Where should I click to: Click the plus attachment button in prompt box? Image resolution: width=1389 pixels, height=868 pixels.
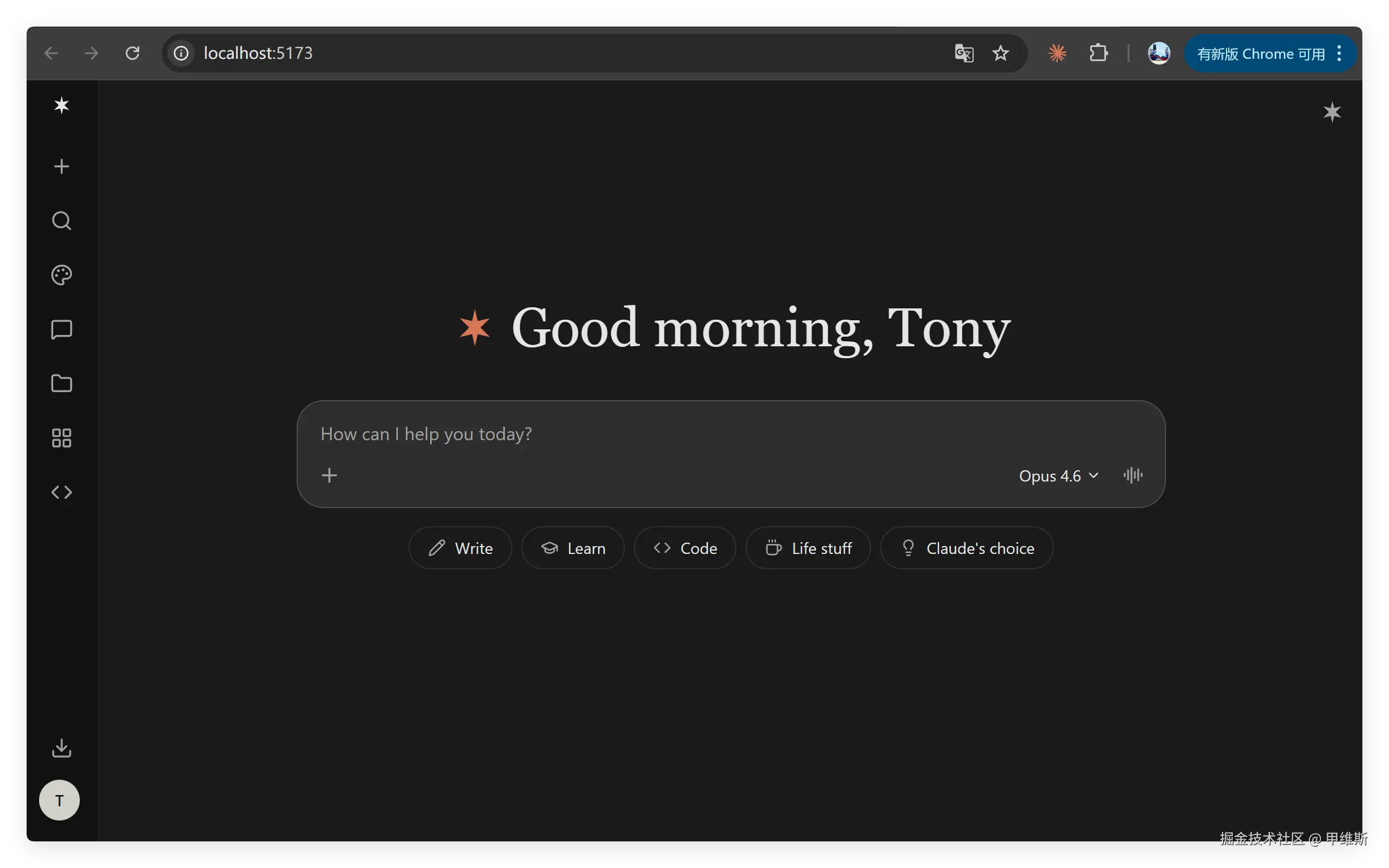coord(329,475)
